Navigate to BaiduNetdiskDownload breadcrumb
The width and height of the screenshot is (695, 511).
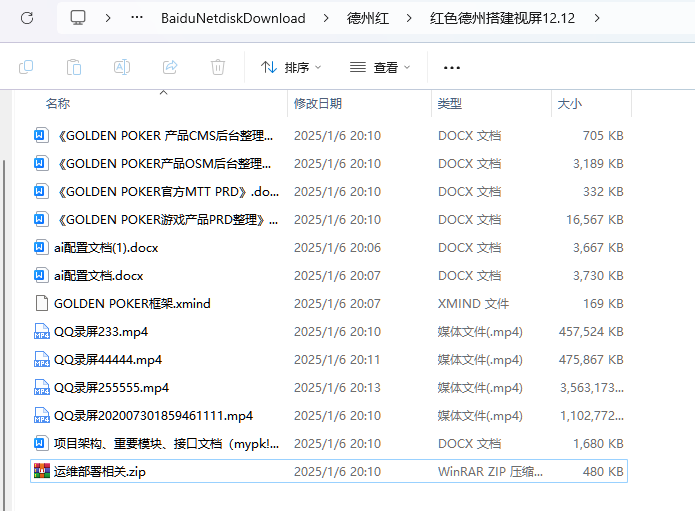[x=233, y=18]
